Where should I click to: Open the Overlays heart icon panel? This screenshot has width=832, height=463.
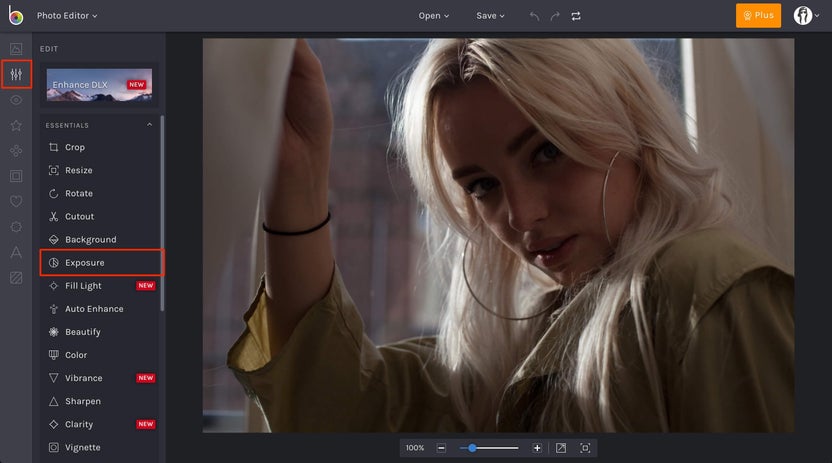(x=16, y=202)
